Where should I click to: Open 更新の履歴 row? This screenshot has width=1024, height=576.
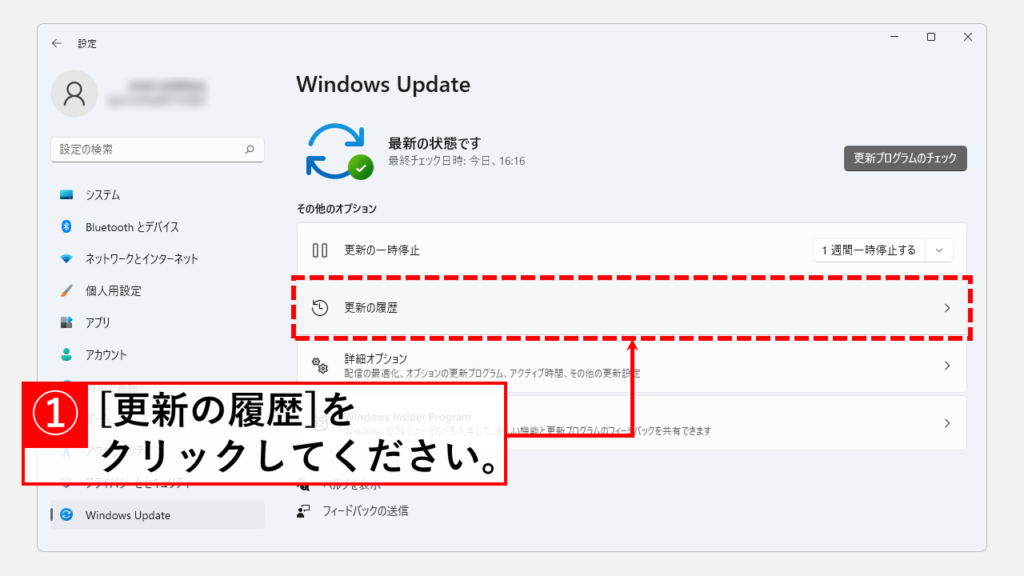632,308
